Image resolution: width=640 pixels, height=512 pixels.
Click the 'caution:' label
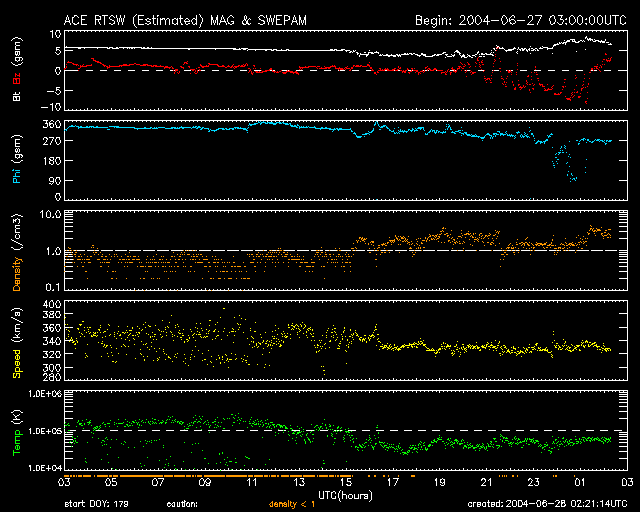point(182,504)
